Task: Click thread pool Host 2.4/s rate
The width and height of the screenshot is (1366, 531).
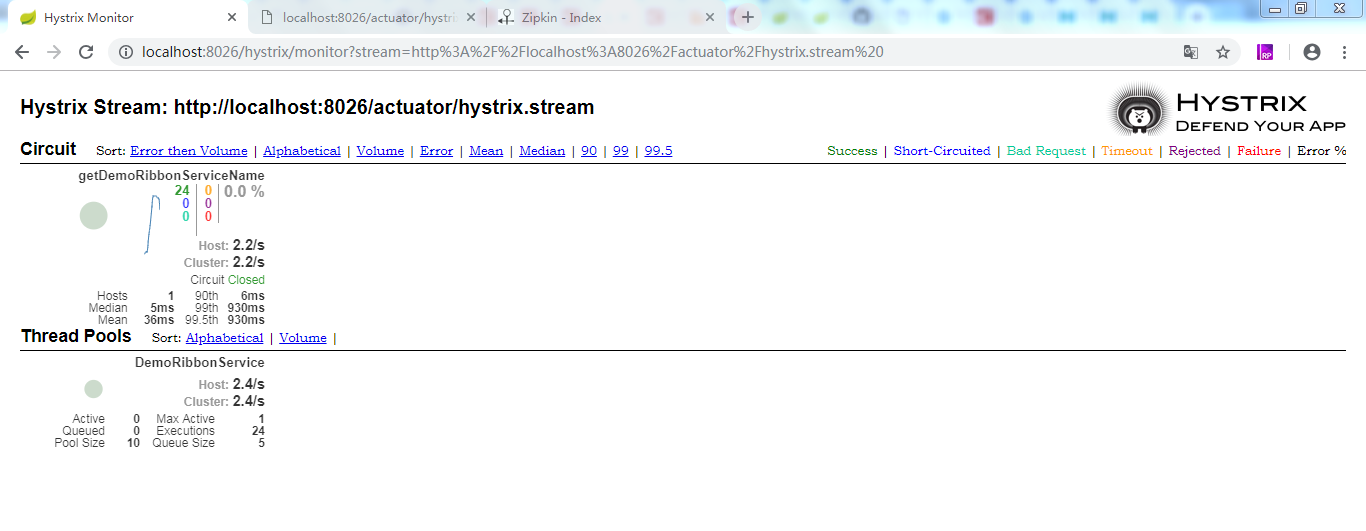Action: pos(248,384)
